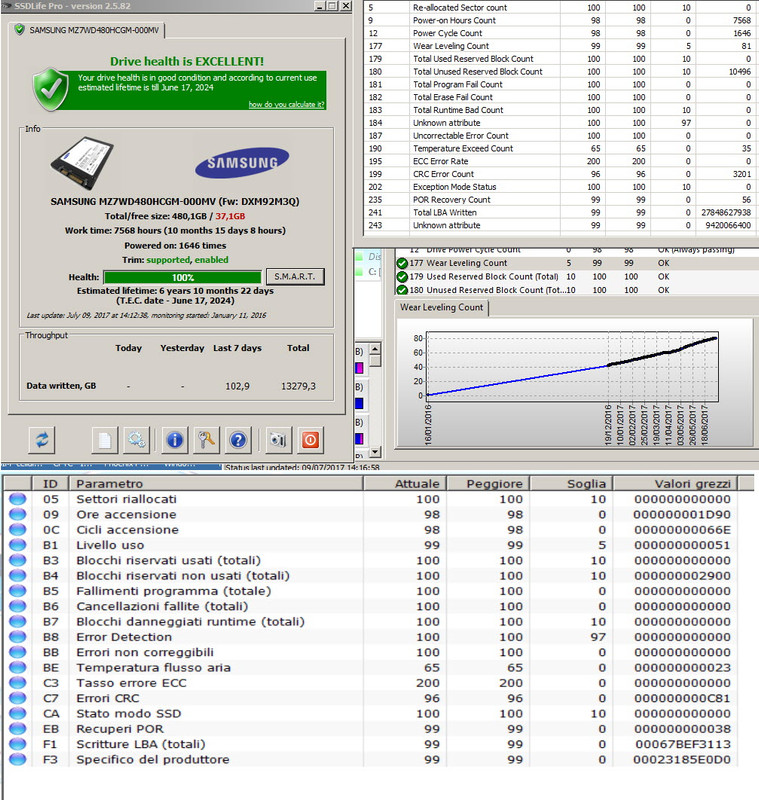Select the 'CRC Error Count' row
759x800 pixels.
560,174
